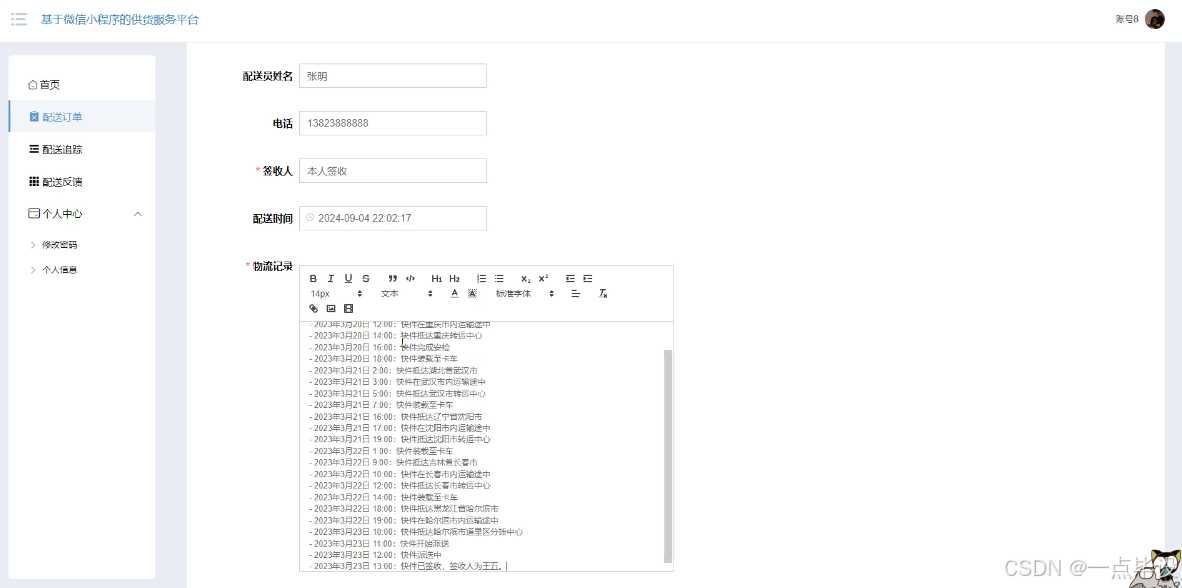
Task: Open the font color picker
Action: pos(454,293)
